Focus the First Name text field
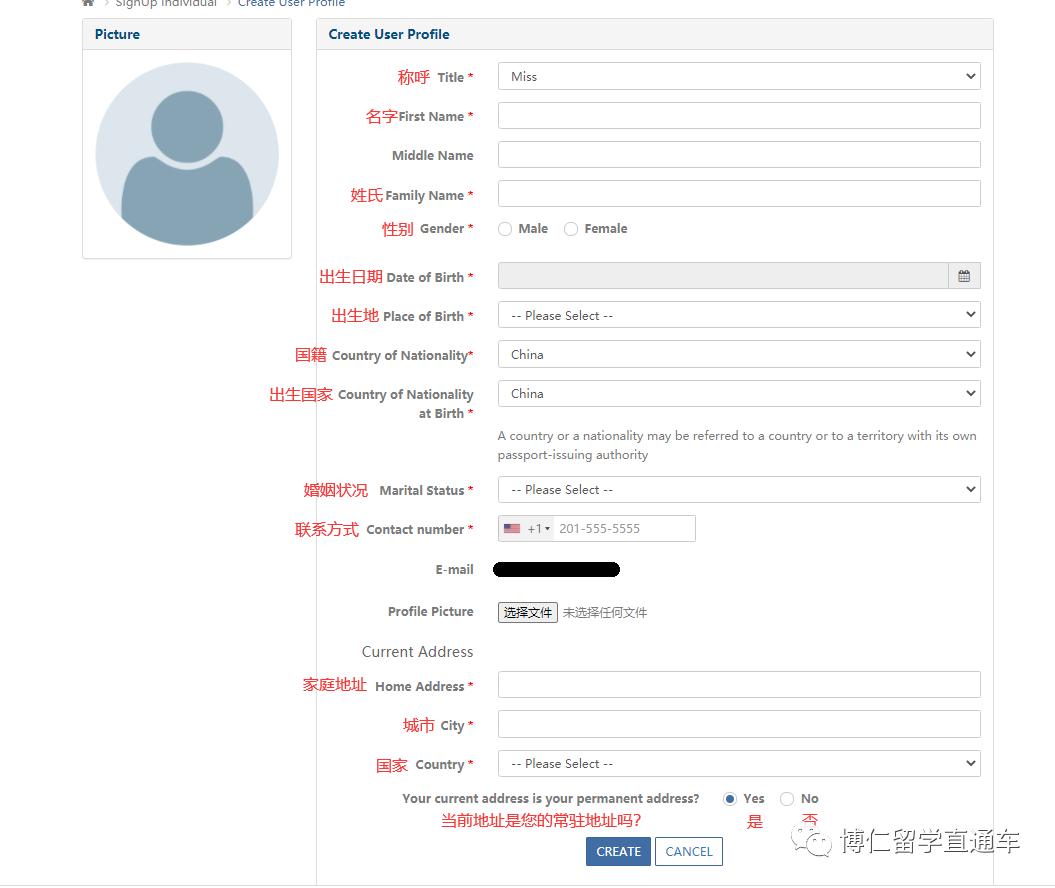Viewport: 1055px width, 888px height. coord(738,116)
